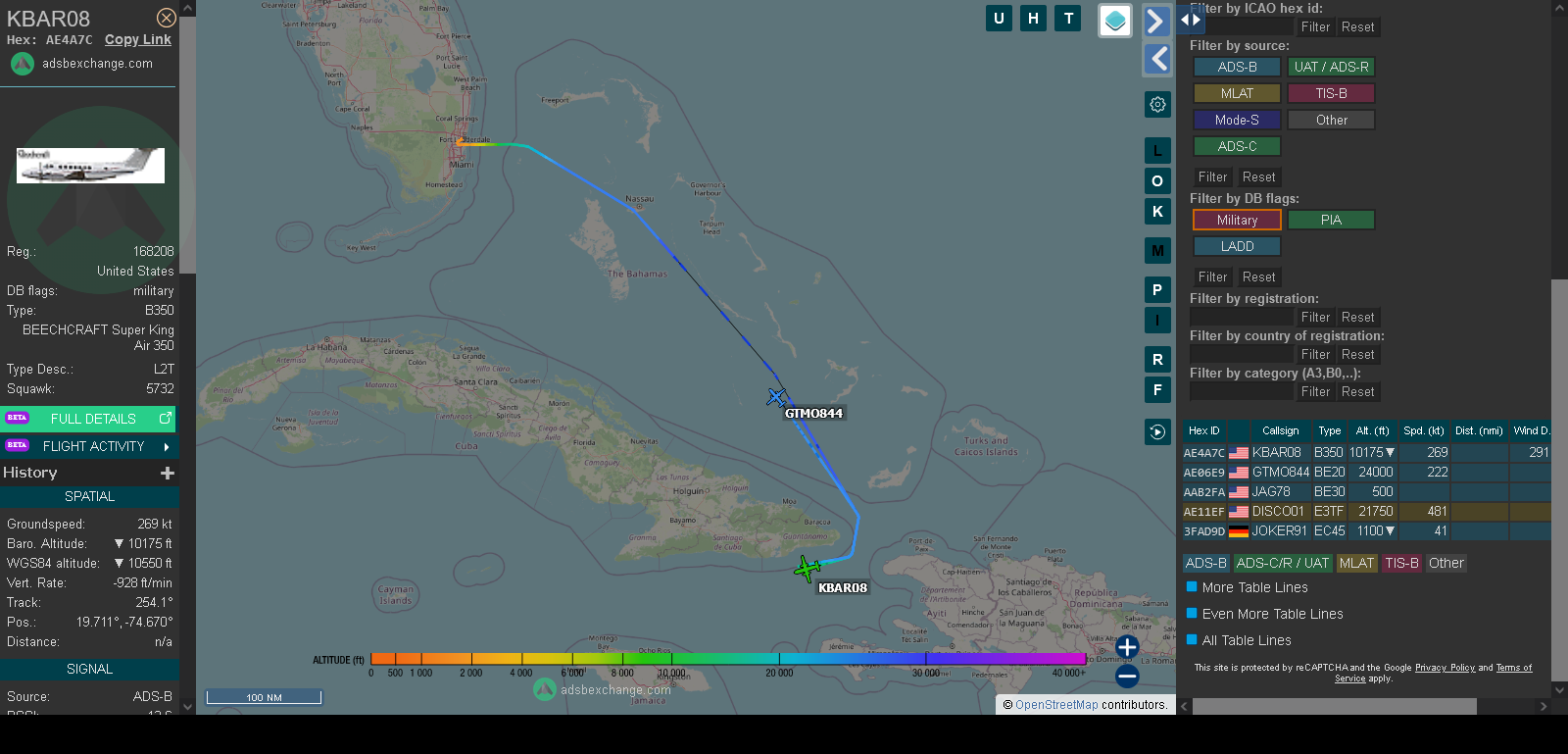This screenshot has width=1568, height=754.
Task: Open the map layers selector icon
Action: tap(1115, 21)
